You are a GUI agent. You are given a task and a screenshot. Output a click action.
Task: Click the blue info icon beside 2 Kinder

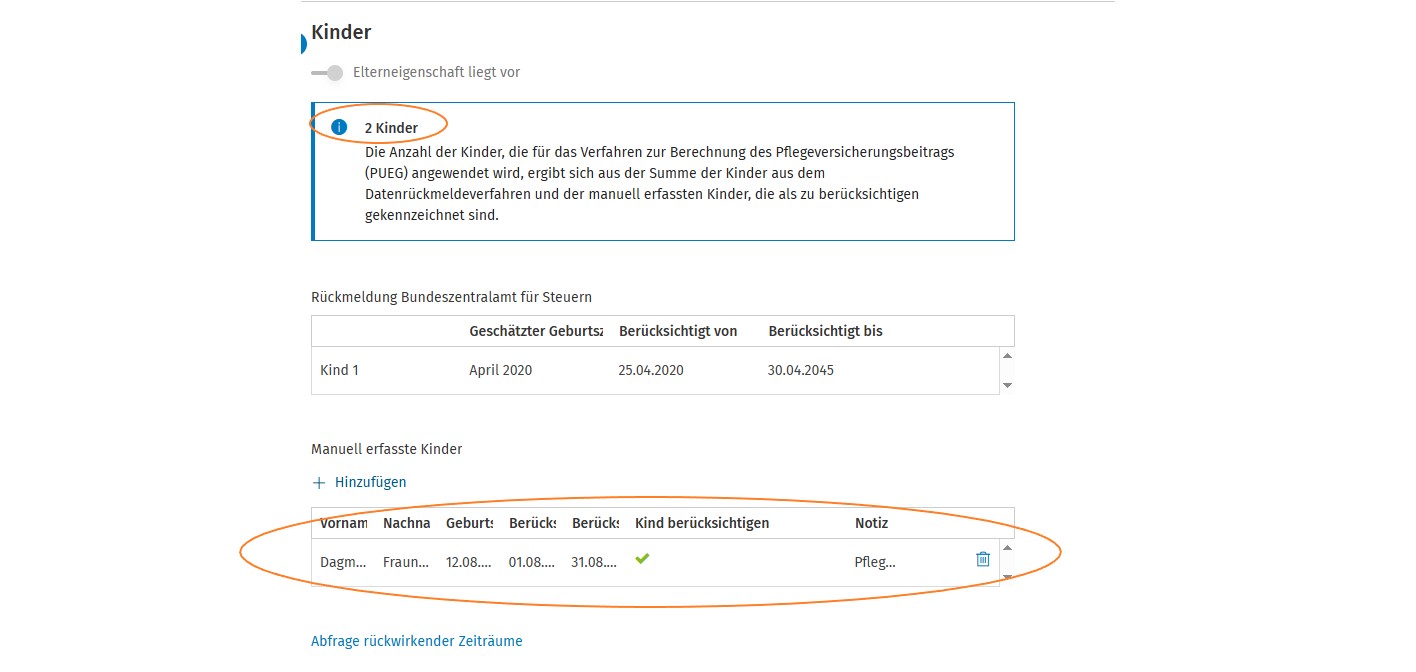[340, 127]
